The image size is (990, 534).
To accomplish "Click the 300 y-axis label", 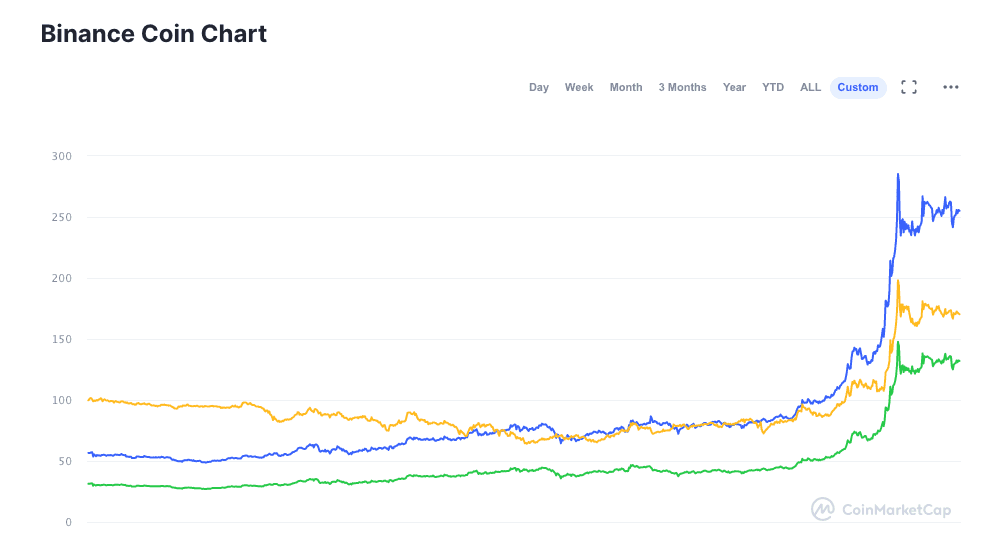I will tap(62, 156).
